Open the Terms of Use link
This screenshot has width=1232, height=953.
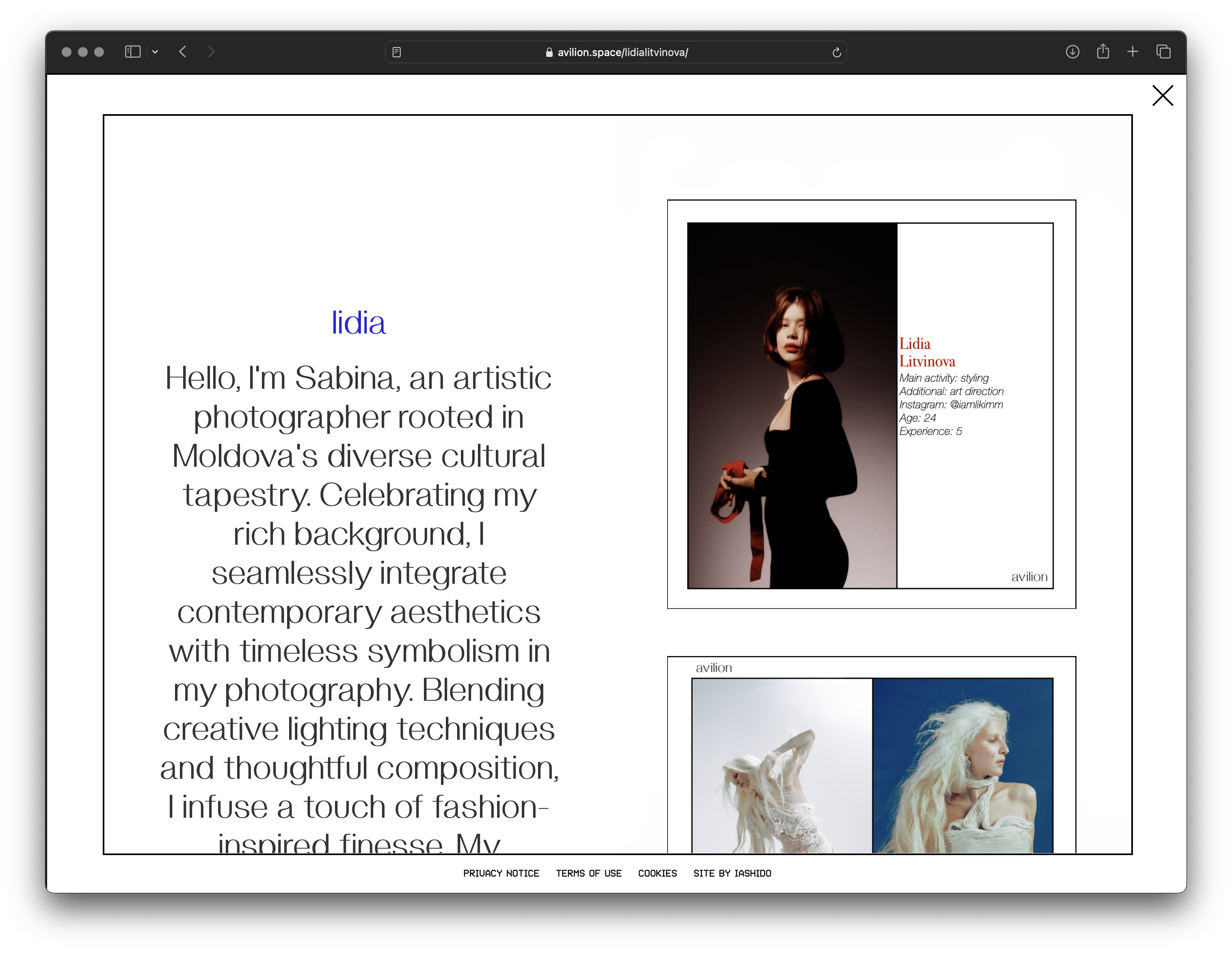coord(588,873)
